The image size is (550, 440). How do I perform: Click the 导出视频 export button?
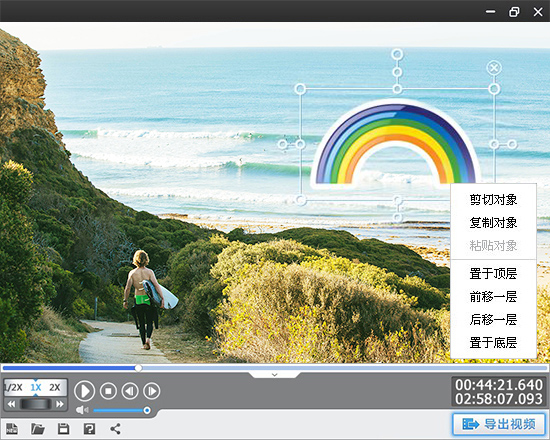point(499,424)
